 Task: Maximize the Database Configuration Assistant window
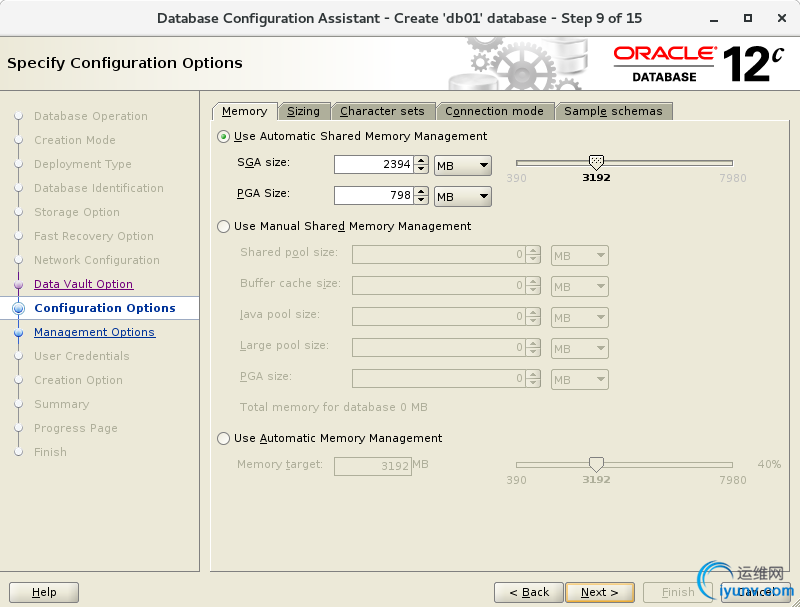[x=747, y=18]
